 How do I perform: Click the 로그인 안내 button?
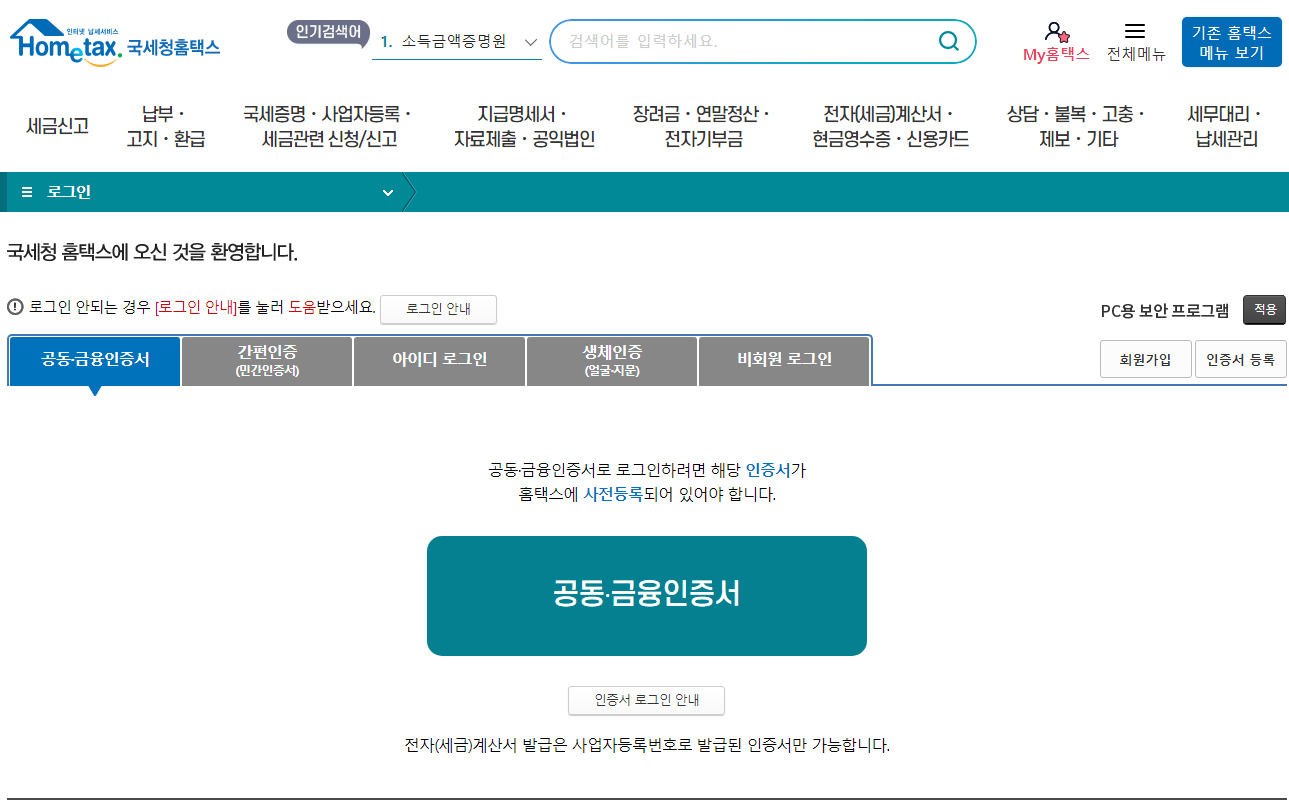[438, 309]
